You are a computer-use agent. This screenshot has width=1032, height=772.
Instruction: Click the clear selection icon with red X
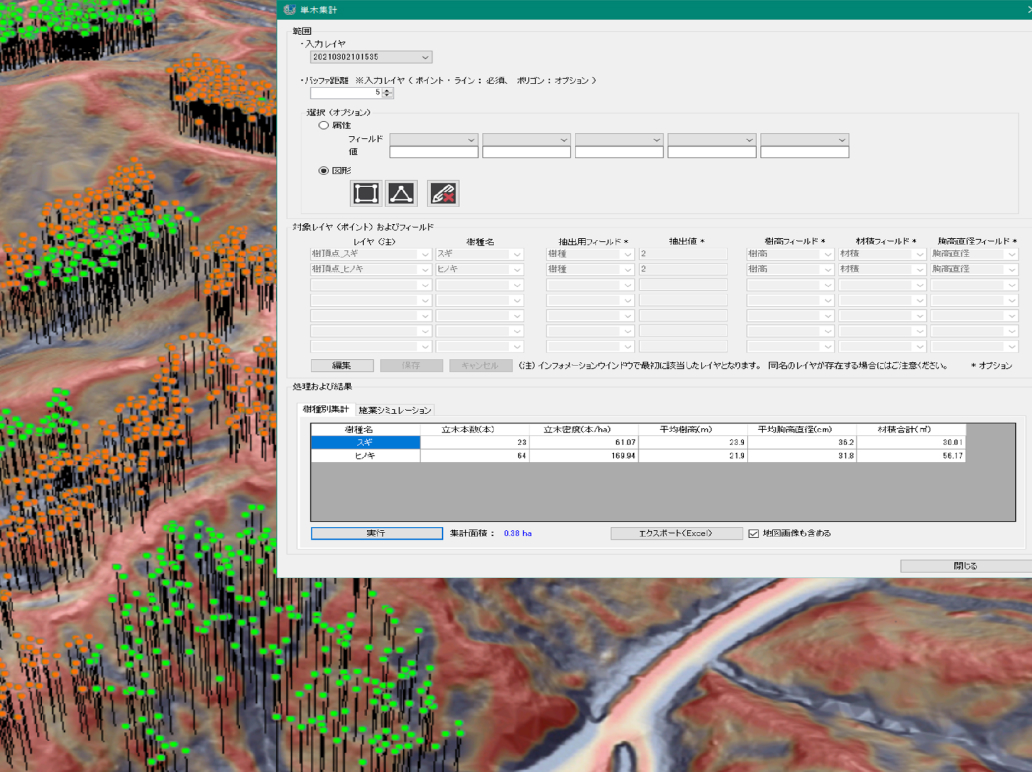pos(441,193)
